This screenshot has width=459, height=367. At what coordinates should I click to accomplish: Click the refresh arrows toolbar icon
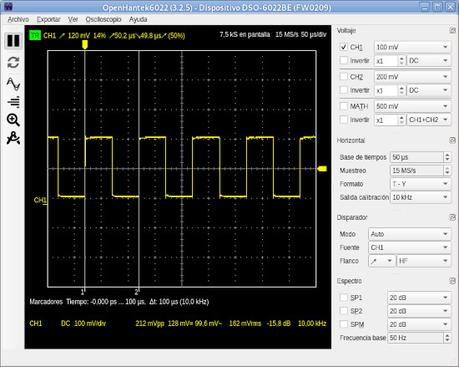(13, 62)
